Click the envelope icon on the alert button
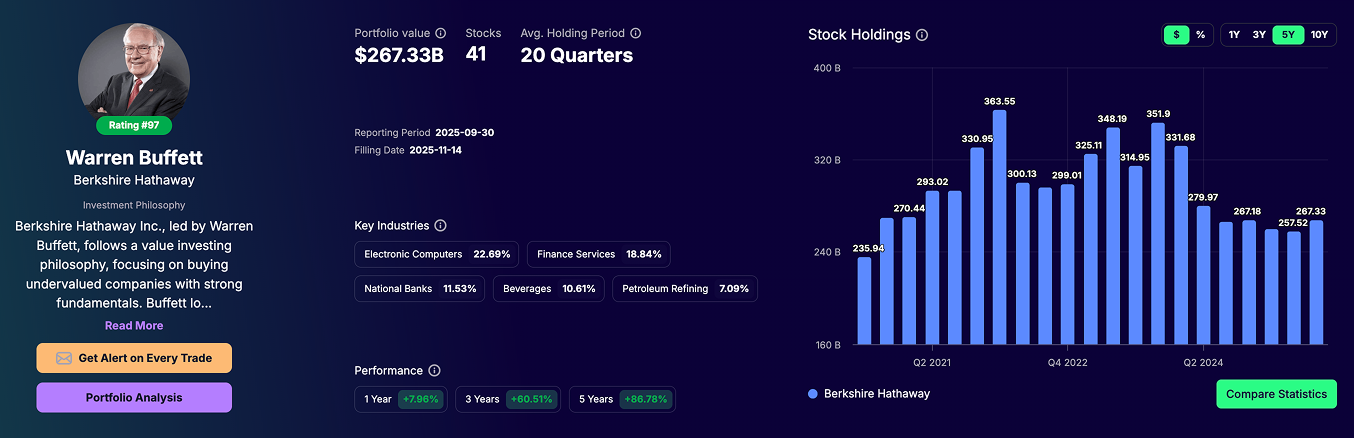The width and height of the screenshot is (1354, 438). pos(64,358)
